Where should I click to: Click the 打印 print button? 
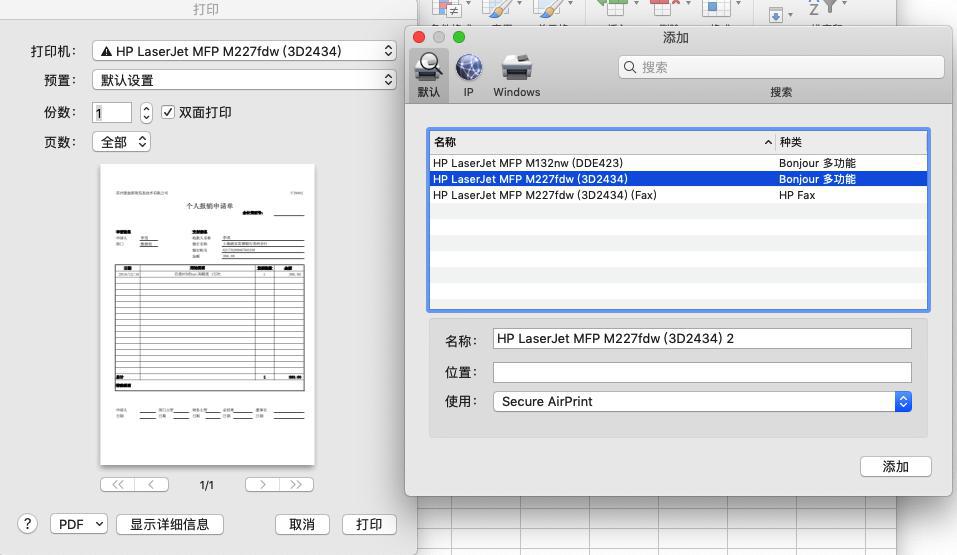369,524
